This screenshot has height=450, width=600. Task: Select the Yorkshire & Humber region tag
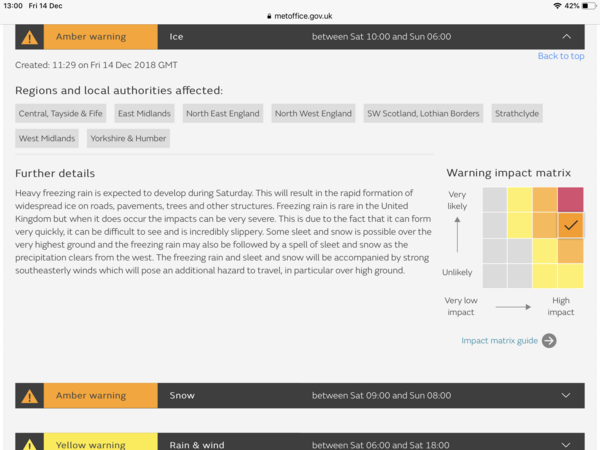coord(128,138)
